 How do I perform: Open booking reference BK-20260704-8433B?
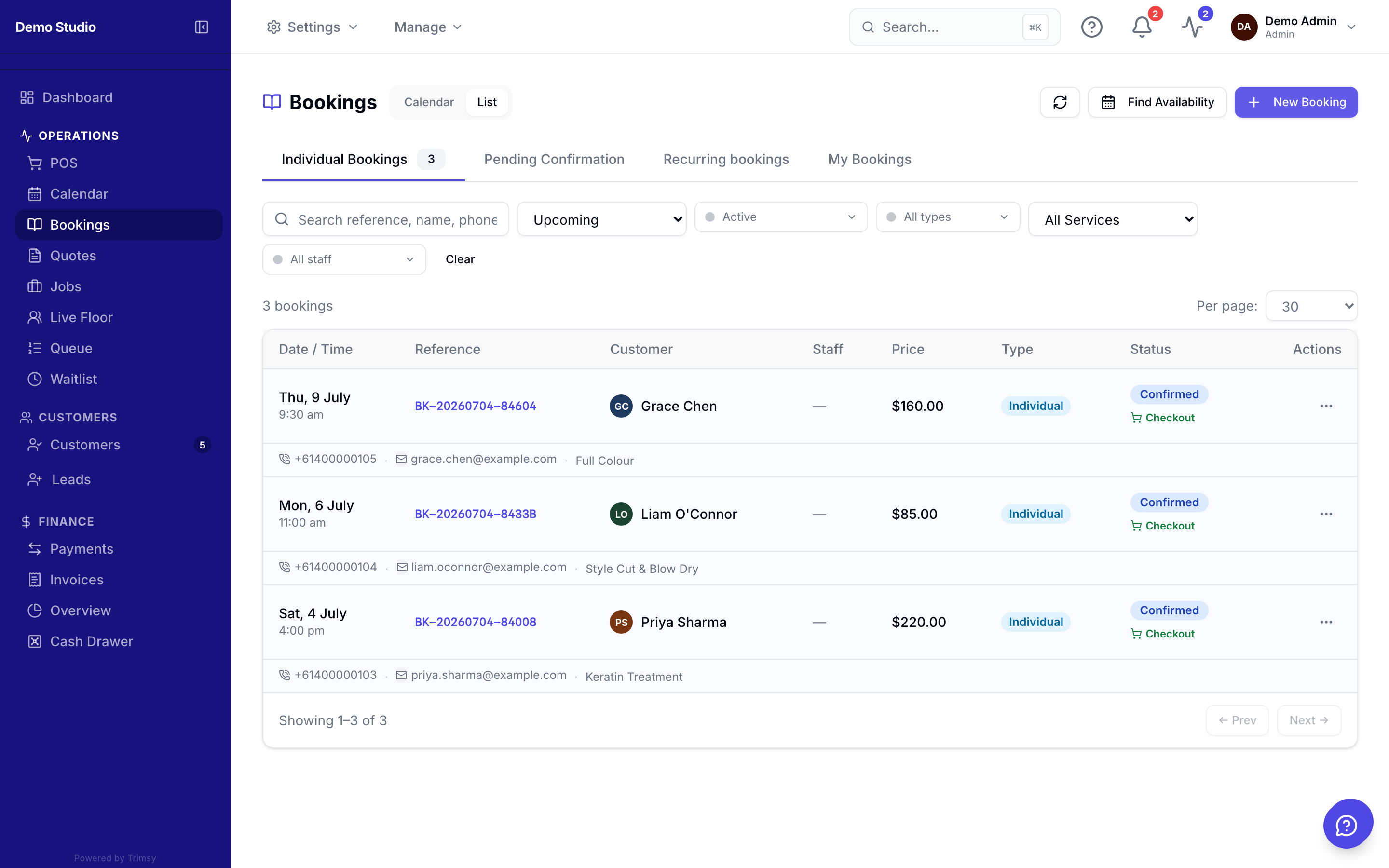pyautogui.click(x=475, y=514)
